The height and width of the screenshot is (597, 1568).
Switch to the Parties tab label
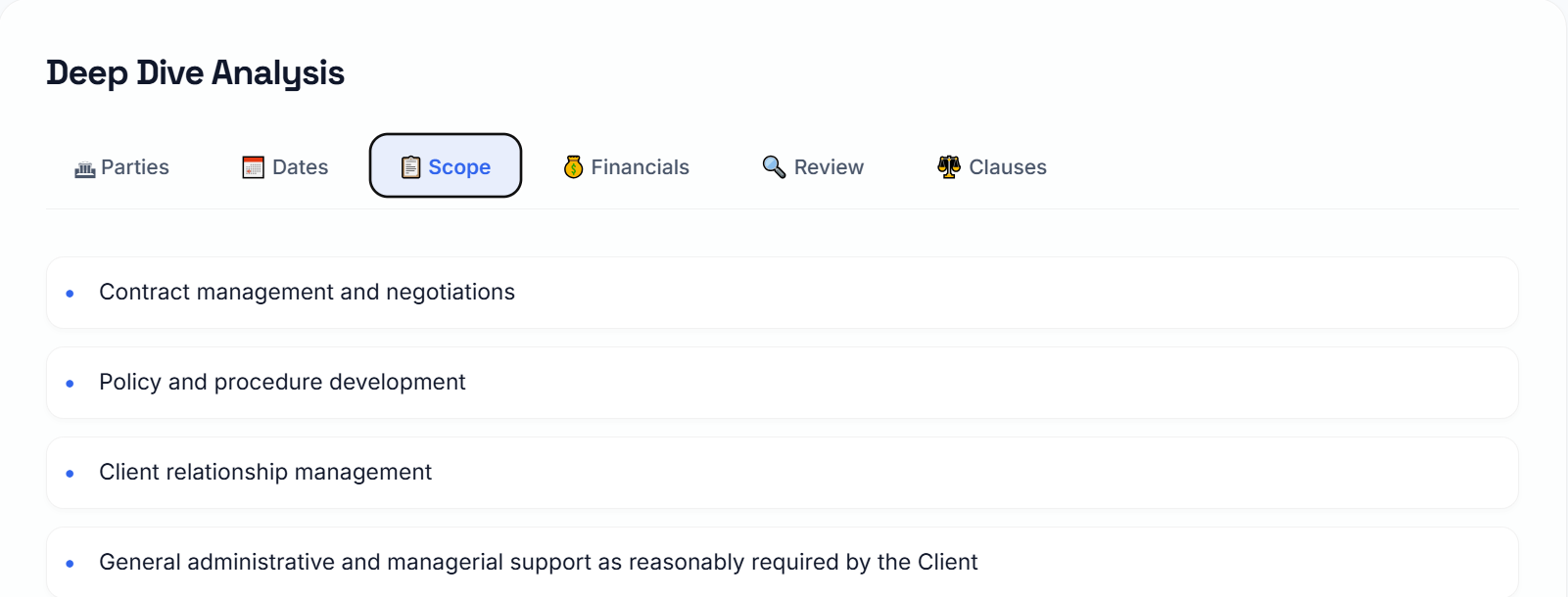135,167
